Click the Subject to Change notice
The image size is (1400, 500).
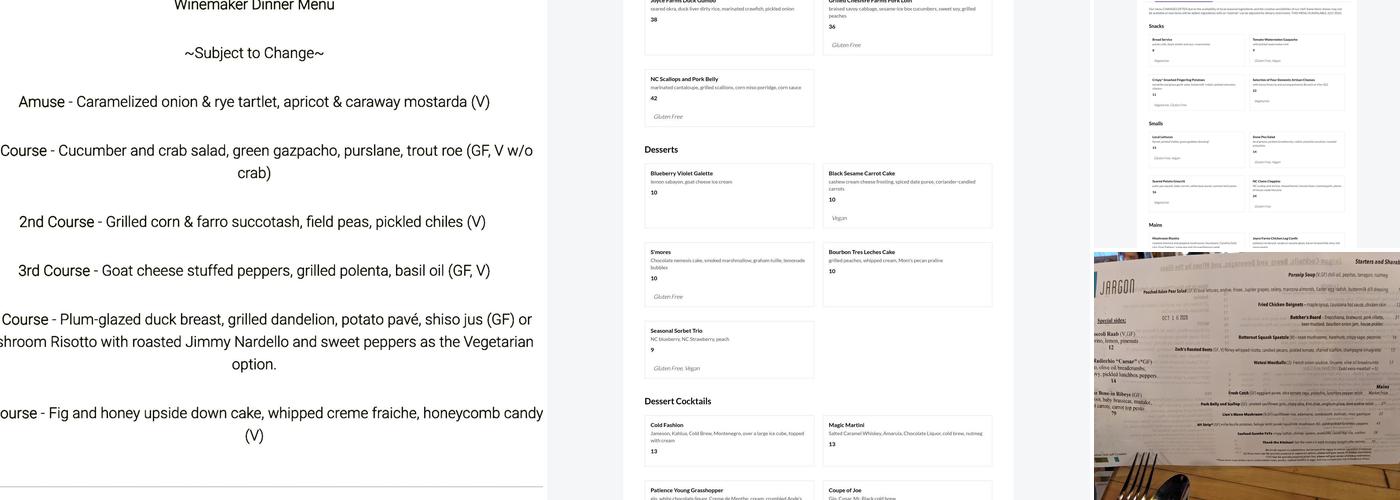tap(254, 53)
